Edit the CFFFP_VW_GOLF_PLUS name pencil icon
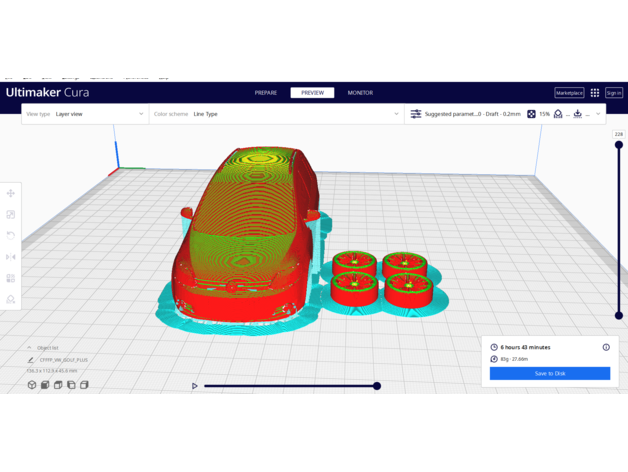This screenshot has height=472, width=628. 31,360
